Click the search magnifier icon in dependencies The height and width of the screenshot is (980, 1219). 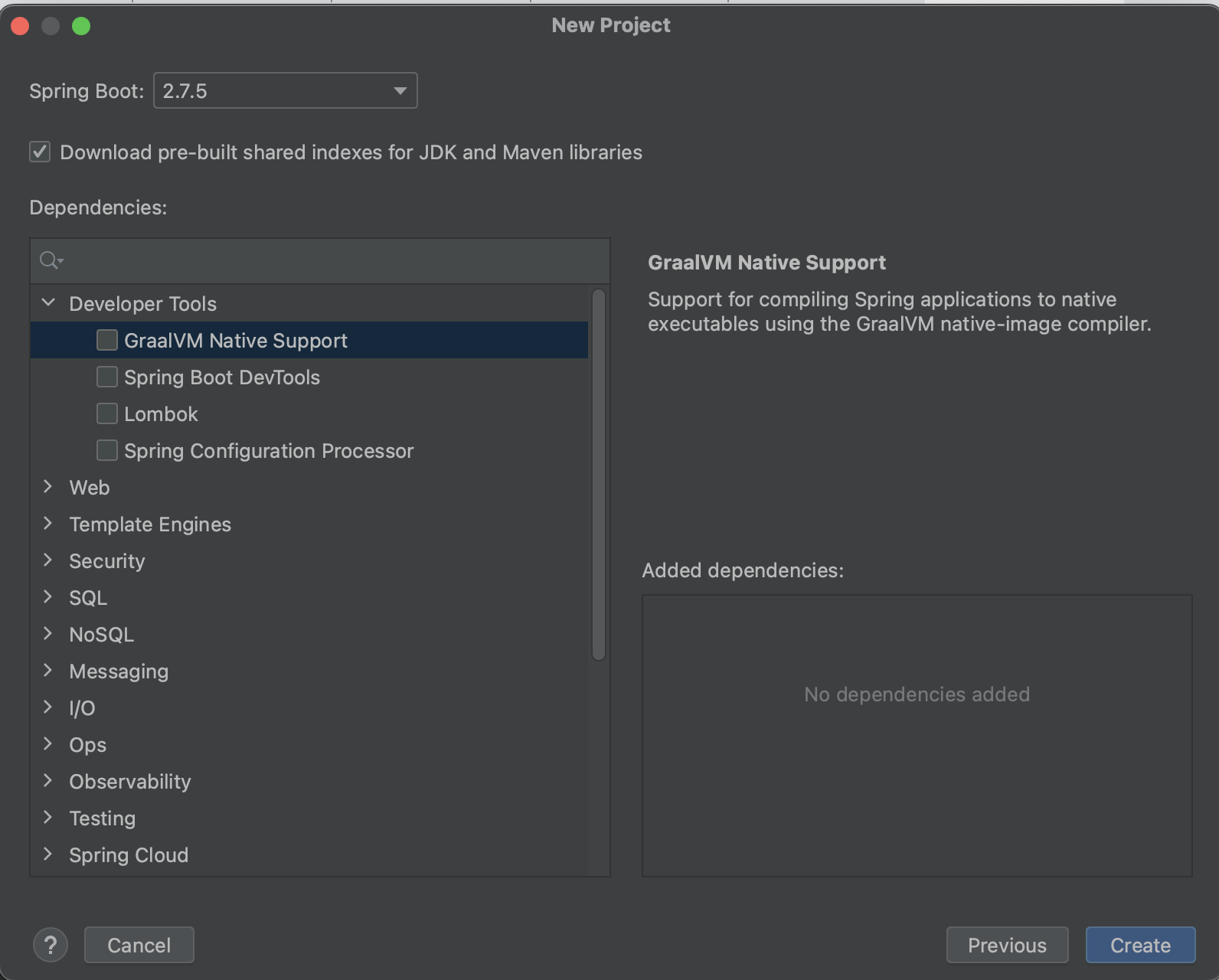coord(50,261)
